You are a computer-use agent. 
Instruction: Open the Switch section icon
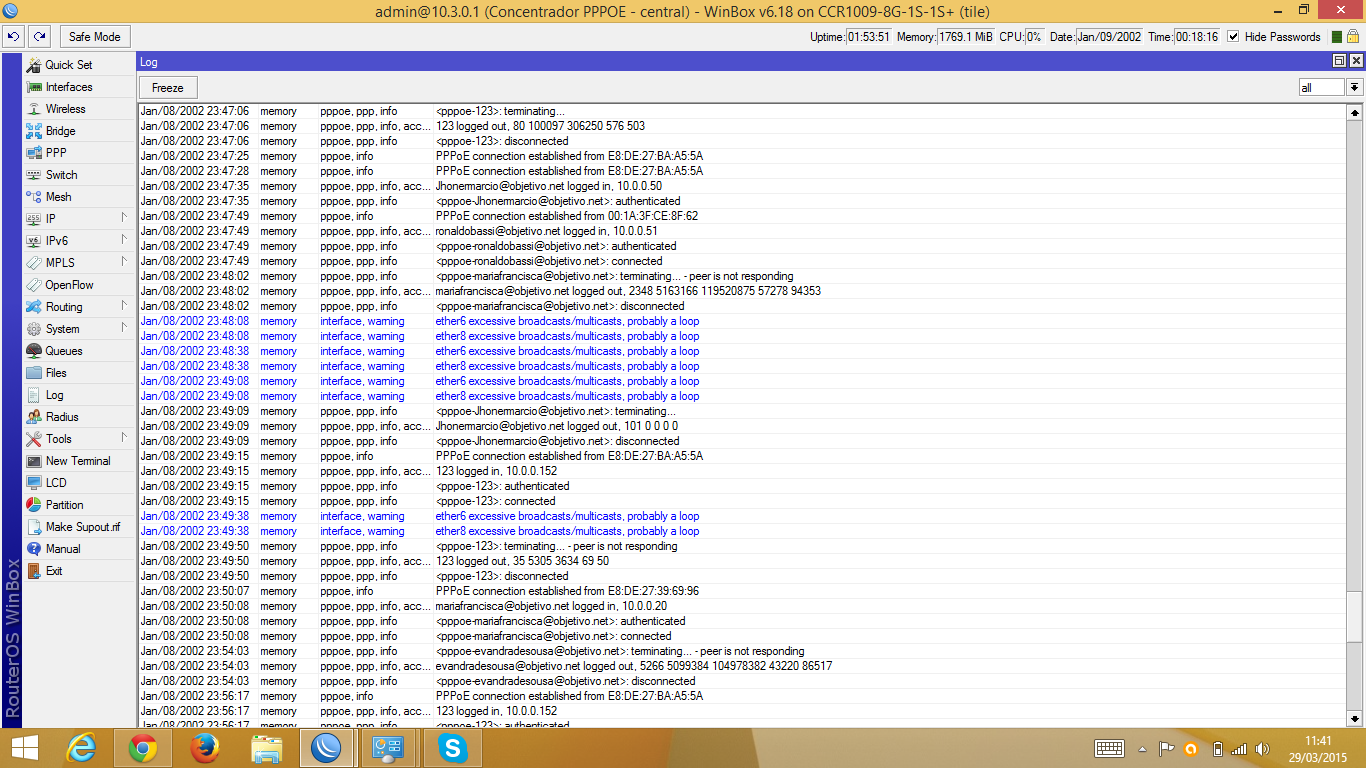pos(35,175)
